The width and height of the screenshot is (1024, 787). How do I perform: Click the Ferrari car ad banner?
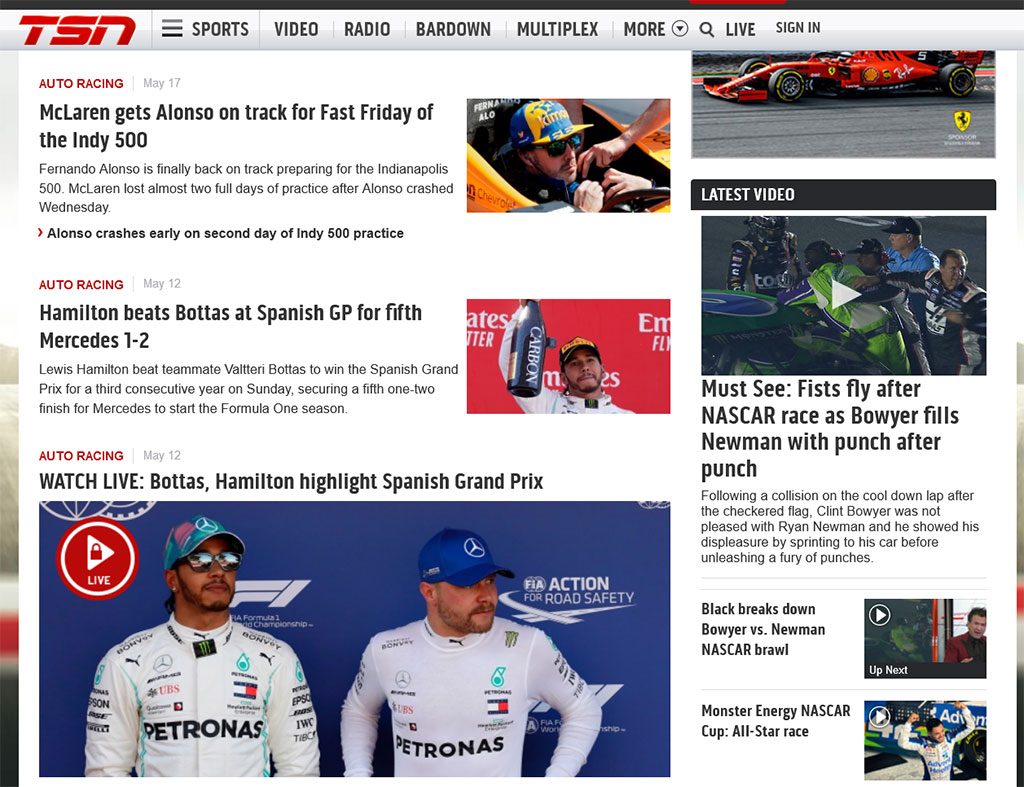pyautogui.click(x=843, y=104)
